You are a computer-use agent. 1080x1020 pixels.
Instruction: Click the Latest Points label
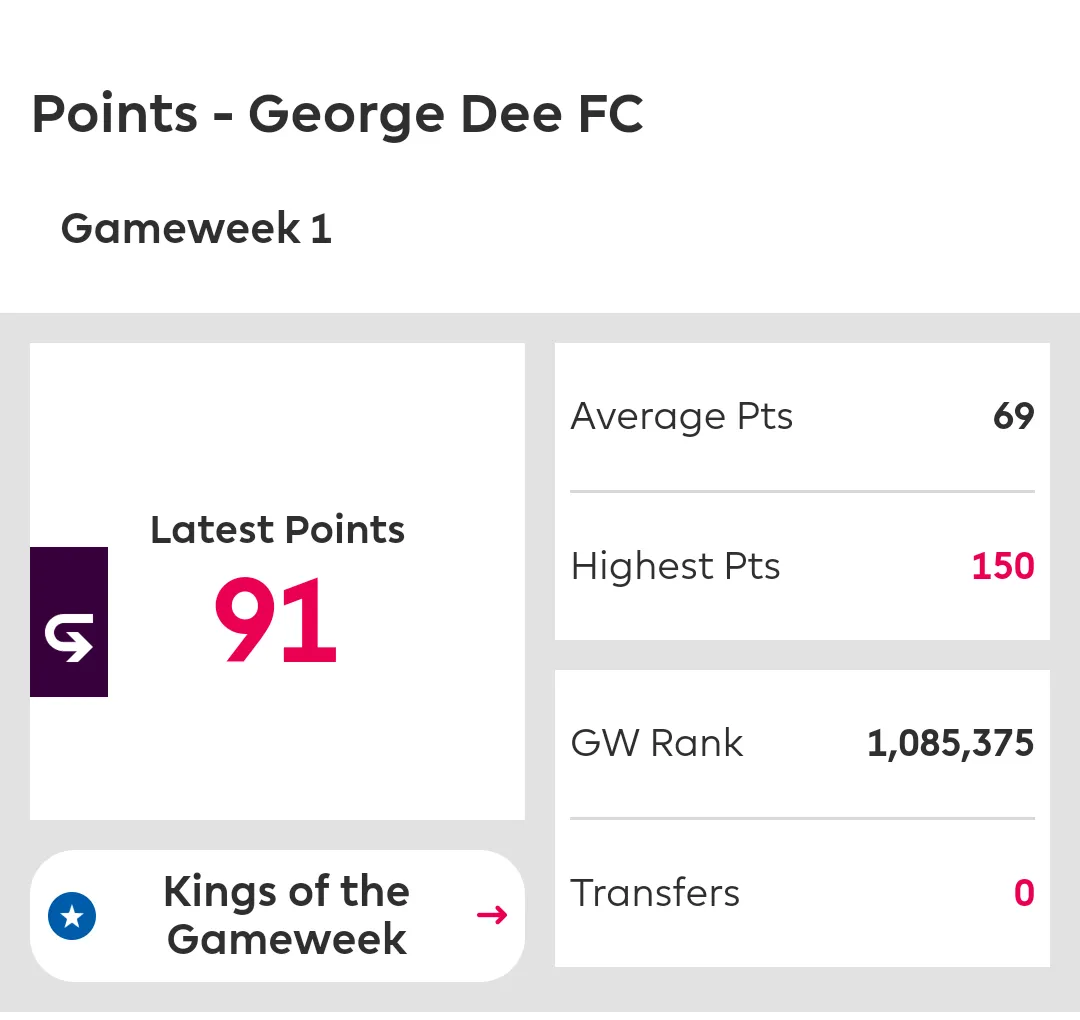pos(277,530)
